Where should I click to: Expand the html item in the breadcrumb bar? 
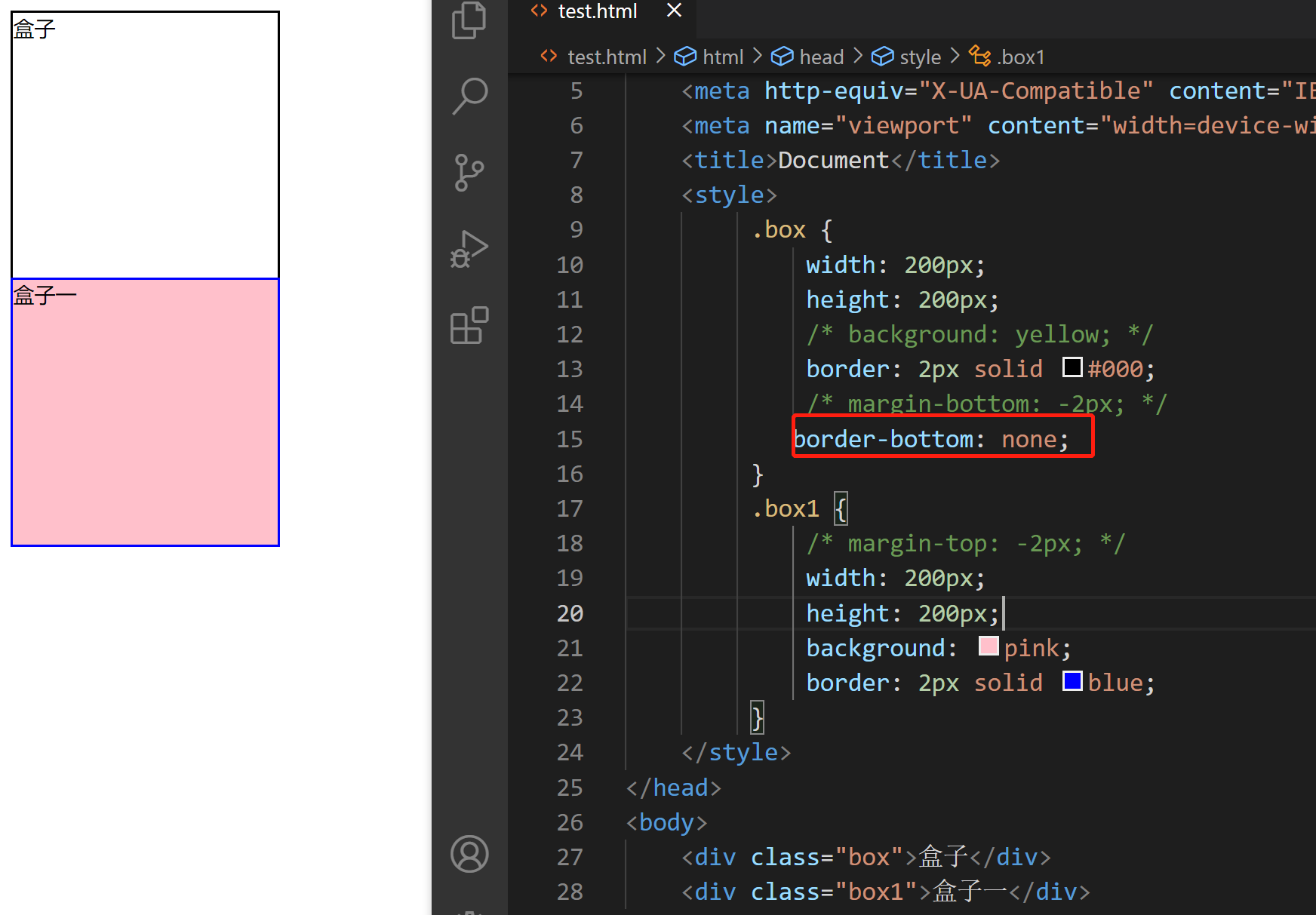point(722,56)
